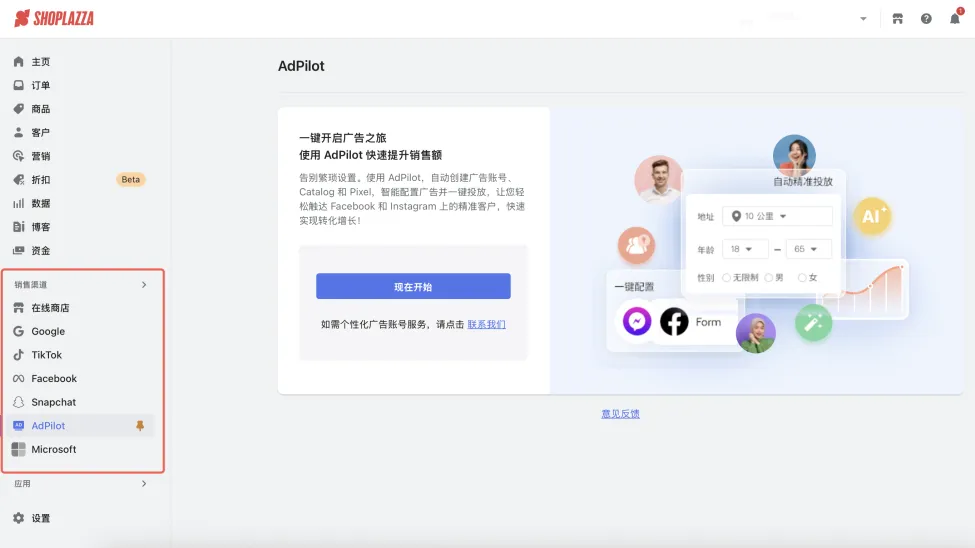Open 设置 settings in the sidebar
Screen dimensions: 975x548
click(41, 518)
